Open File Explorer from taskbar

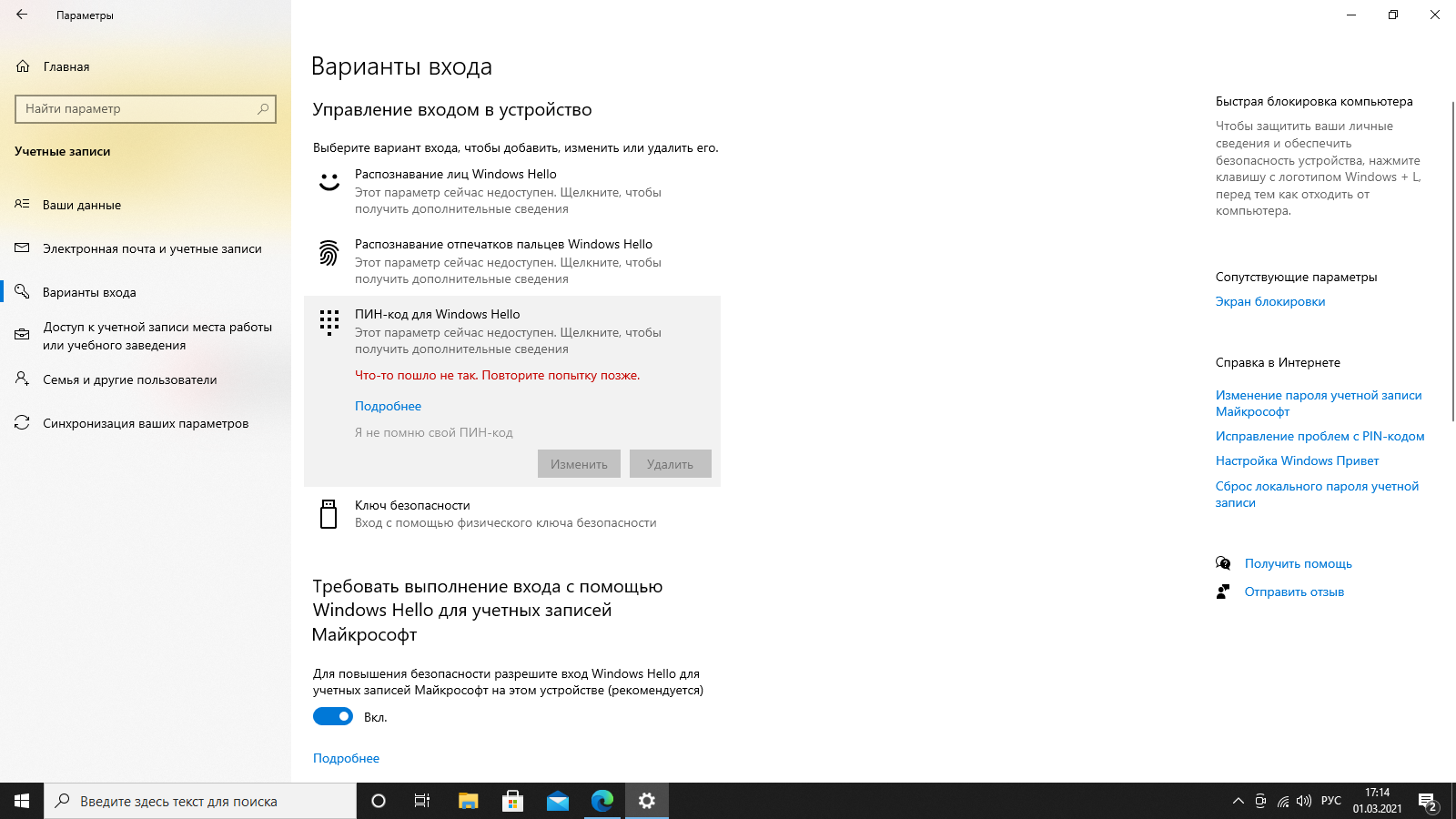pos(468,801)
